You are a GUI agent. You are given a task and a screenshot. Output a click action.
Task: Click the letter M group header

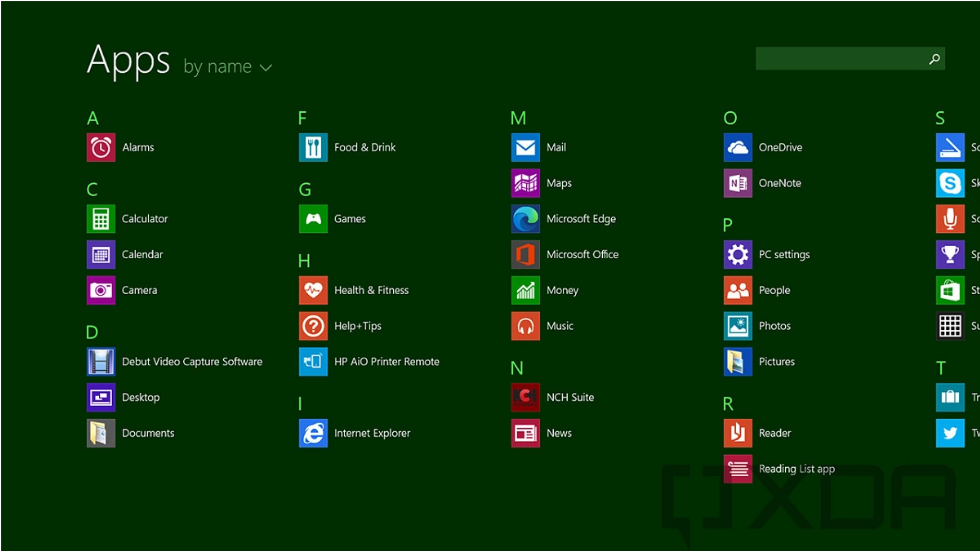(x=518, y=119)
